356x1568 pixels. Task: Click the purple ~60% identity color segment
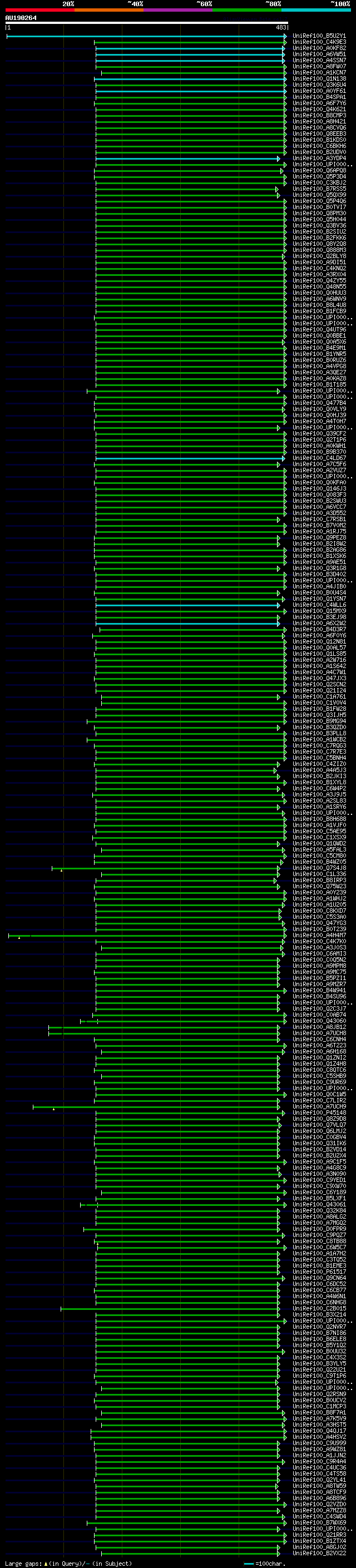pyautogui.click(x=177, y=10)
